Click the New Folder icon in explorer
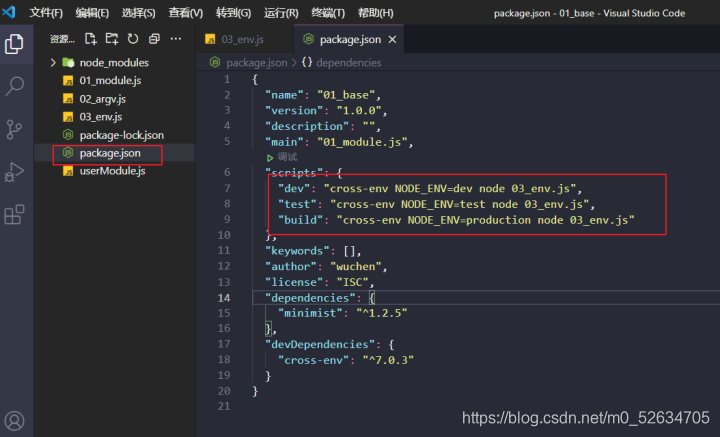 click(x=112, y=39)
